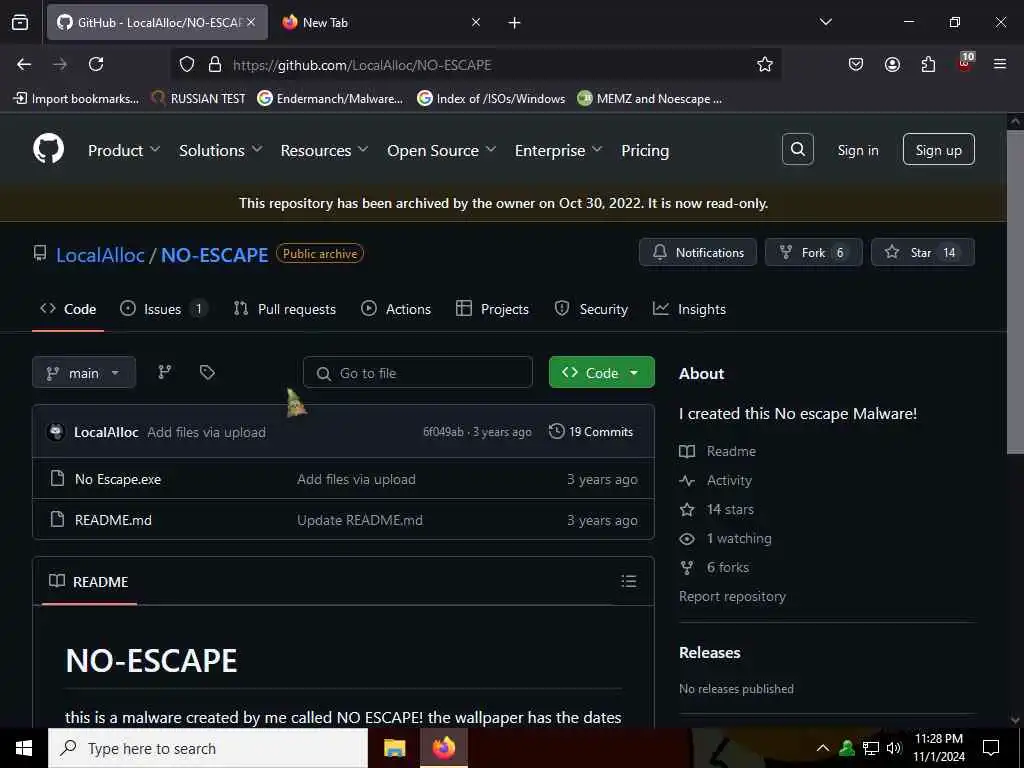Switch to the Actions tab
Viewport: 1024px width, 768px height.
point(396,309)
